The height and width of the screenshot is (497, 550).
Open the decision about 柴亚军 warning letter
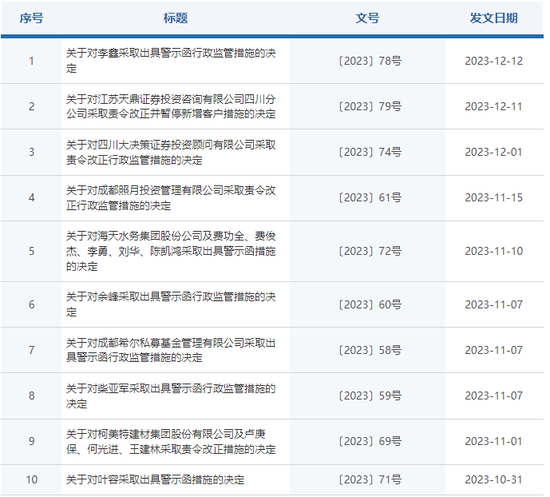tap(171, 396)
